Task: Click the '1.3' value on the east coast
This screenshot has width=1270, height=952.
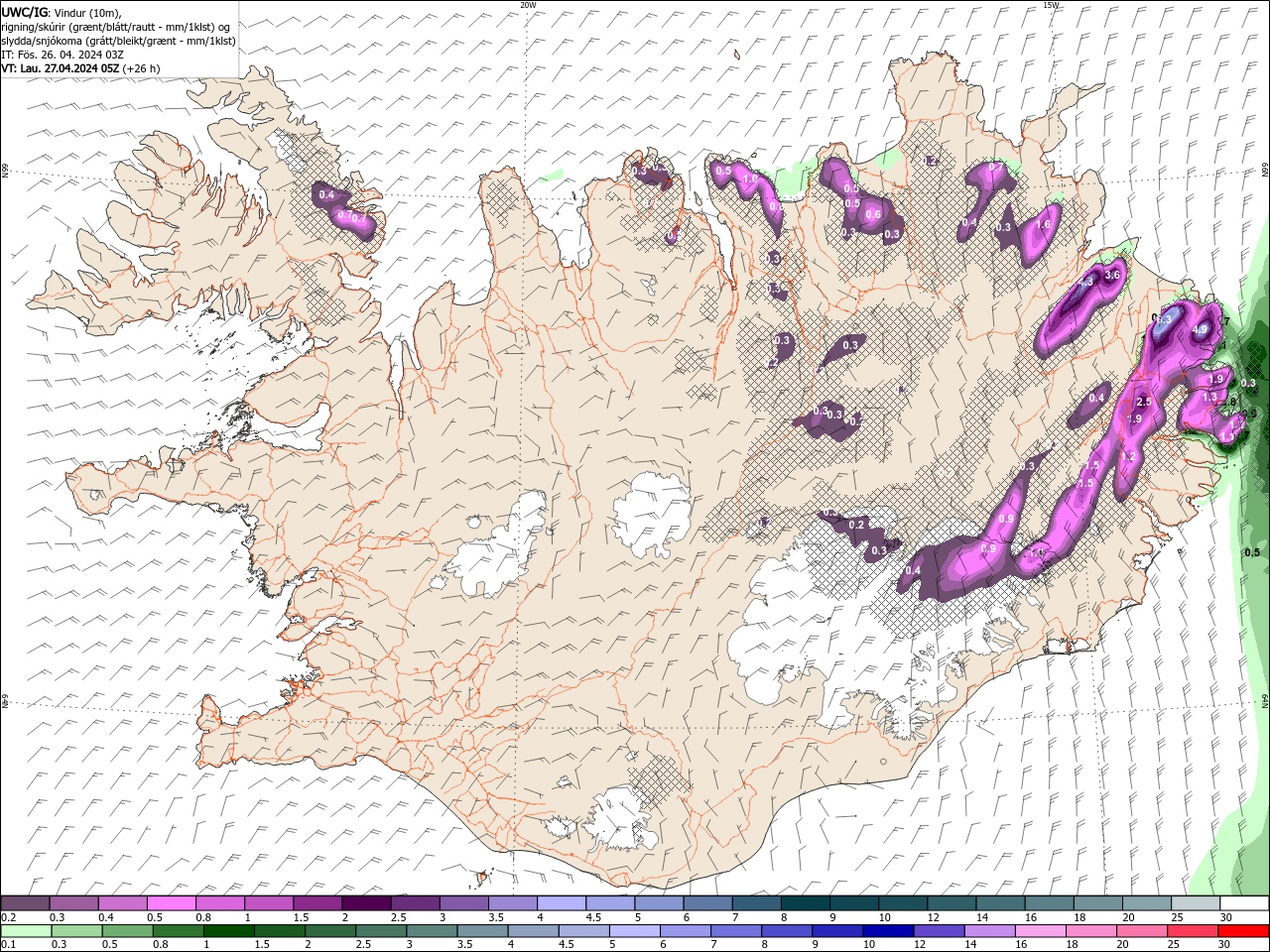Action: pyautogui.click(x=1209, y=397)
